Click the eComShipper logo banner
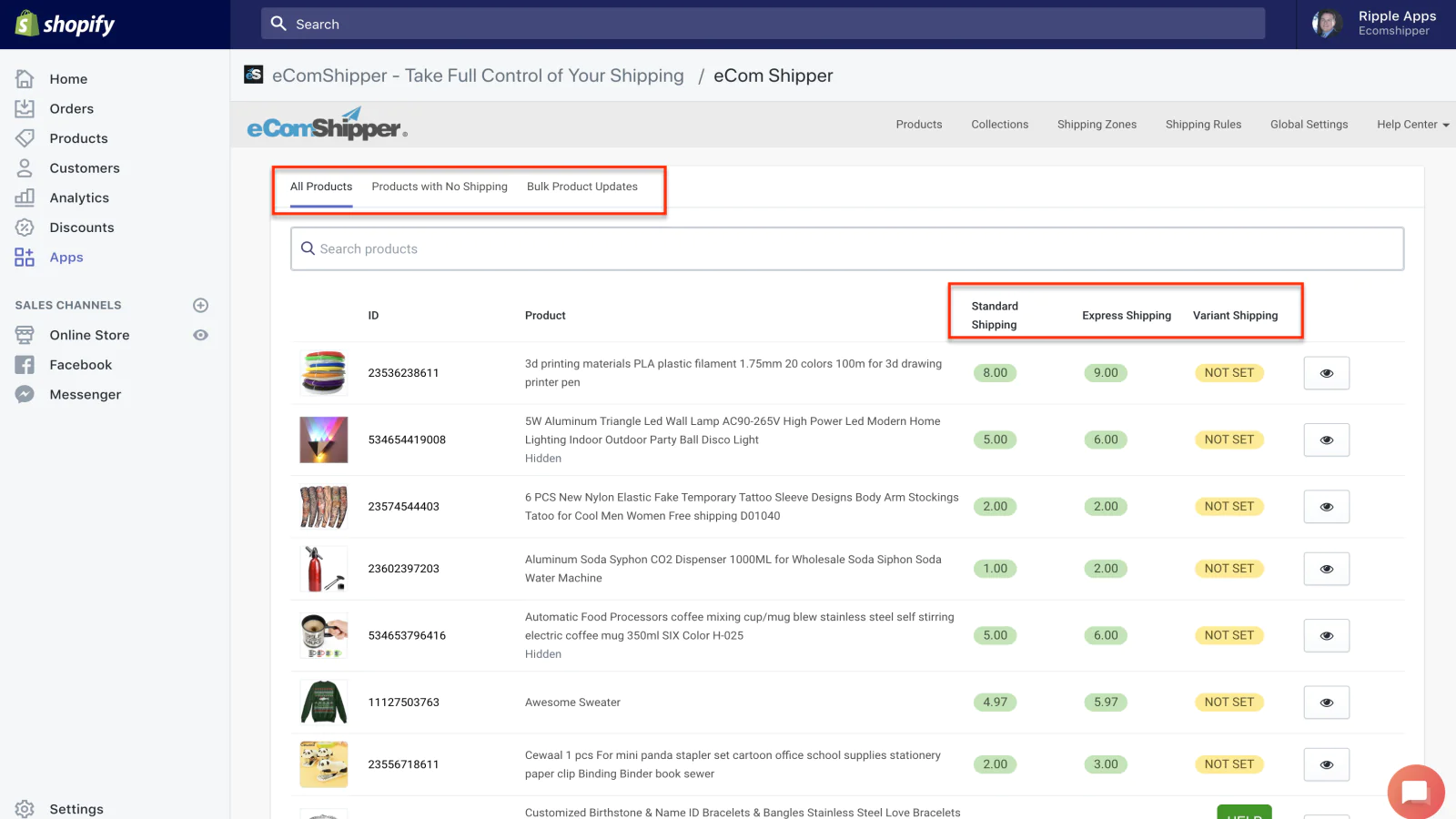The width and height of the screenshot is (1456, 819). (327, 125)
